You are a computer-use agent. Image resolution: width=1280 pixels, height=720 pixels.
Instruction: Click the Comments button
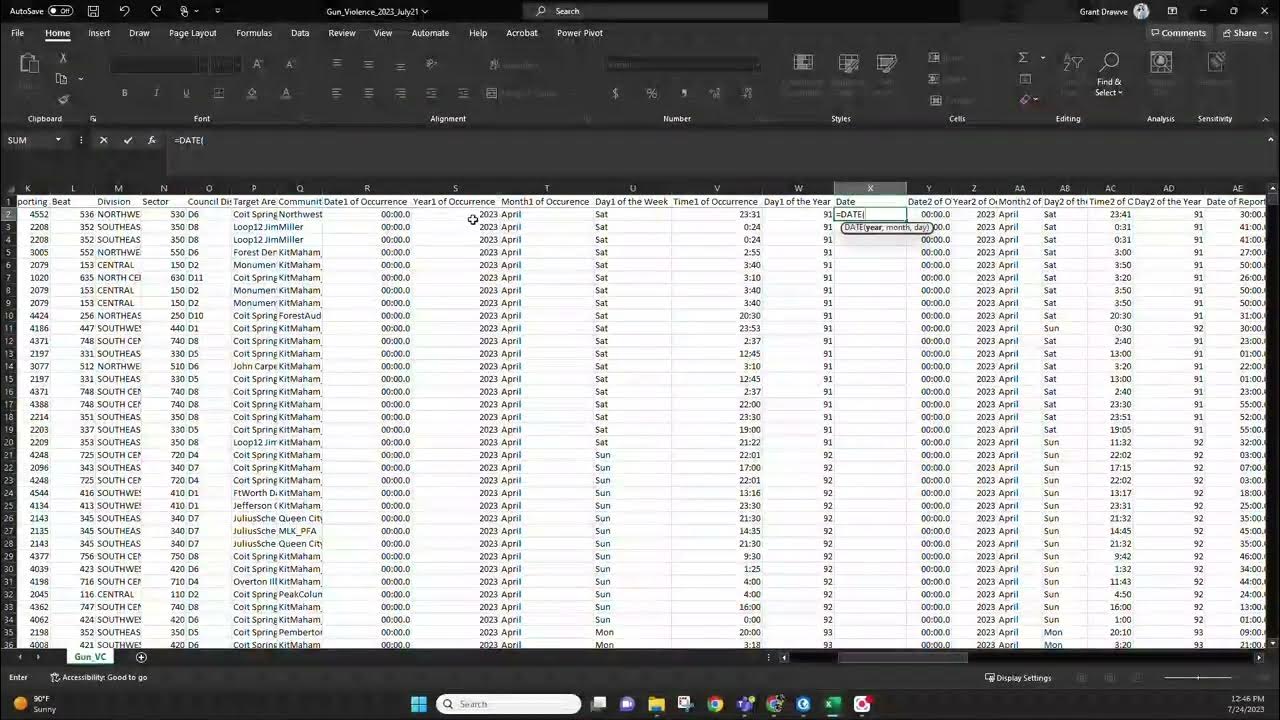1178,33
